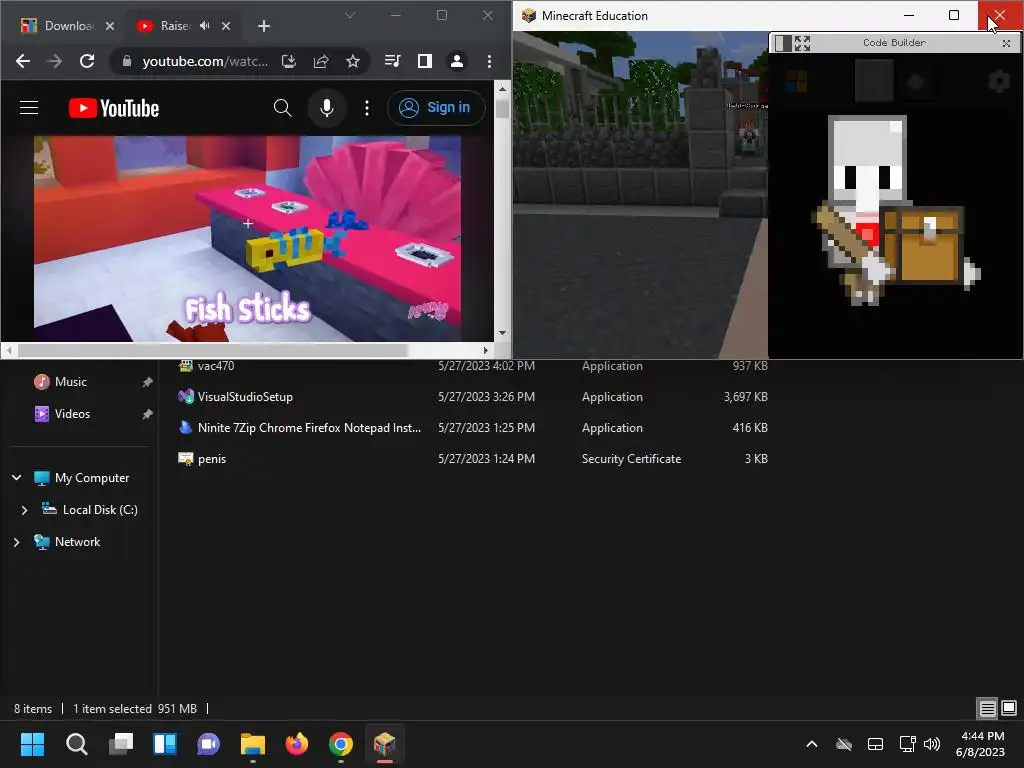Open Code Builder settings gear

(x=999, y=82)
